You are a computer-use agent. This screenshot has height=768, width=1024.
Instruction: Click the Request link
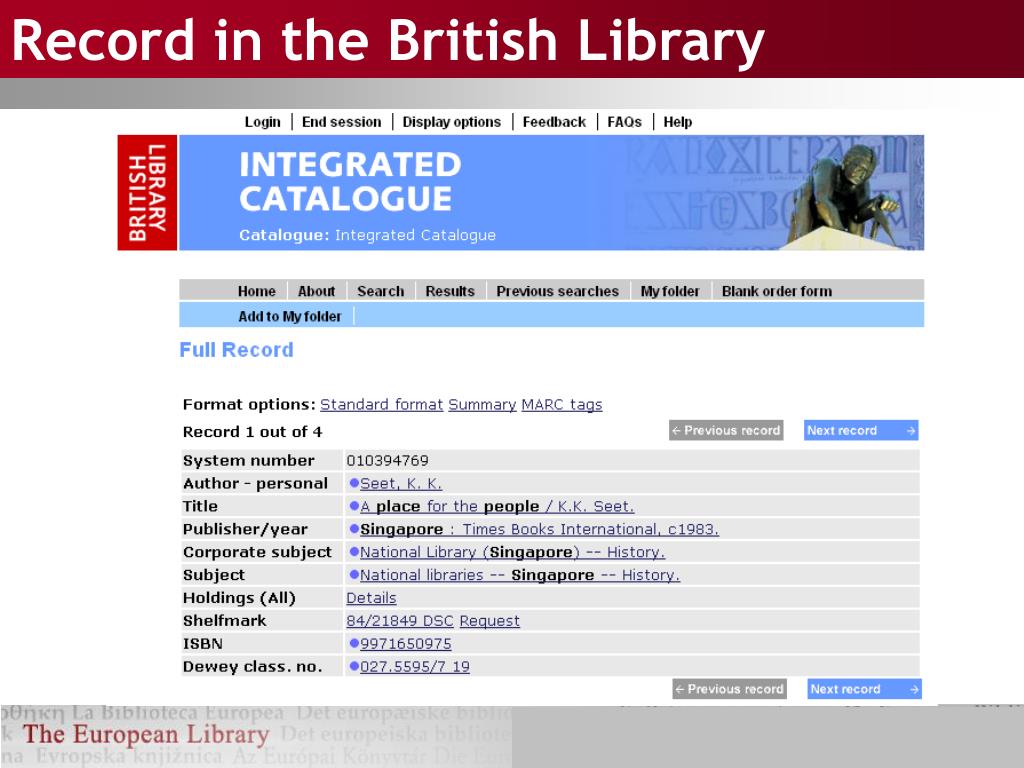pos(490,621)
